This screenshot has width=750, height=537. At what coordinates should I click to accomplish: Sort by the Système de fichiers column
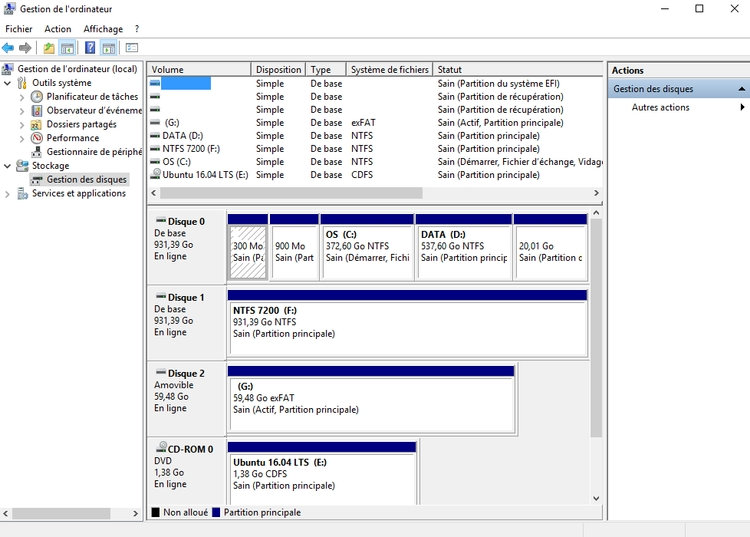389,70
